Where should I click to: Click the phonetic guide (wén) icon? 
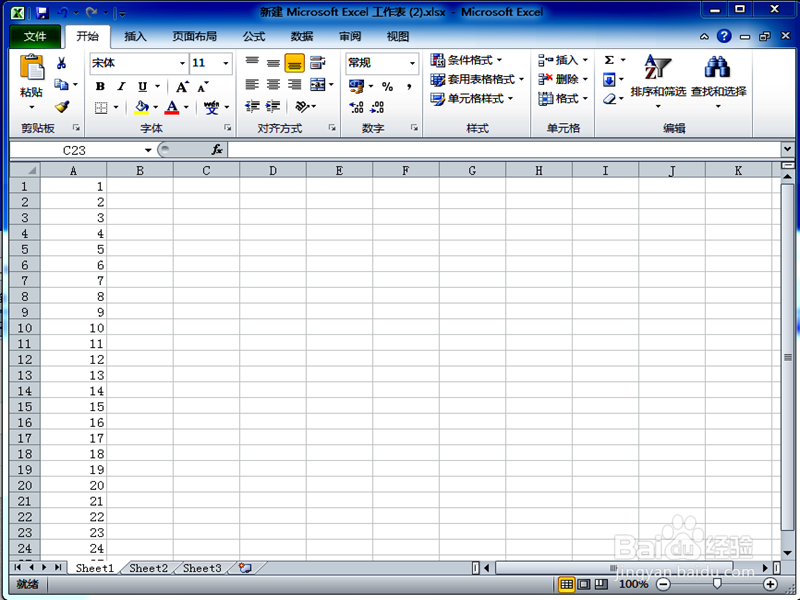point(211,107)
